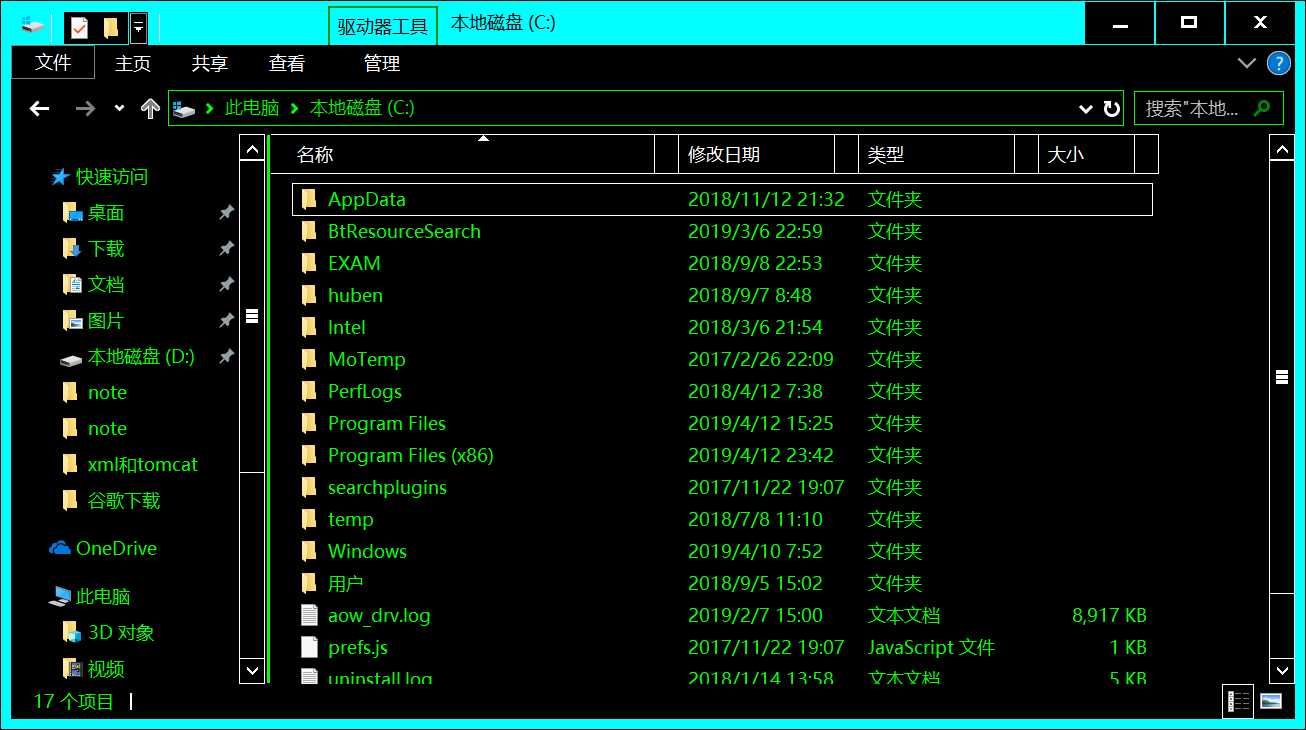1306x730 pixels.
Task: Switch to the 查看 ribbon tab
Action: click(287, 64)
